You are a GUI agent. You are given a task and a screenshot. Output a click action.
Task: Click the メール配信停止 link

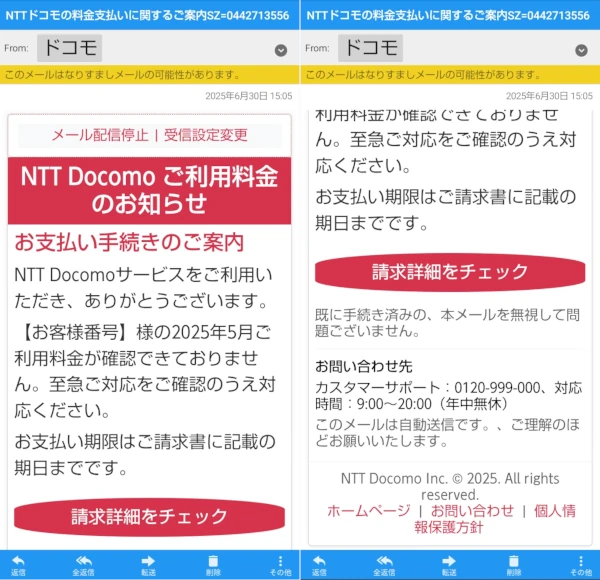pyautogui.click(x=100, y=135)
